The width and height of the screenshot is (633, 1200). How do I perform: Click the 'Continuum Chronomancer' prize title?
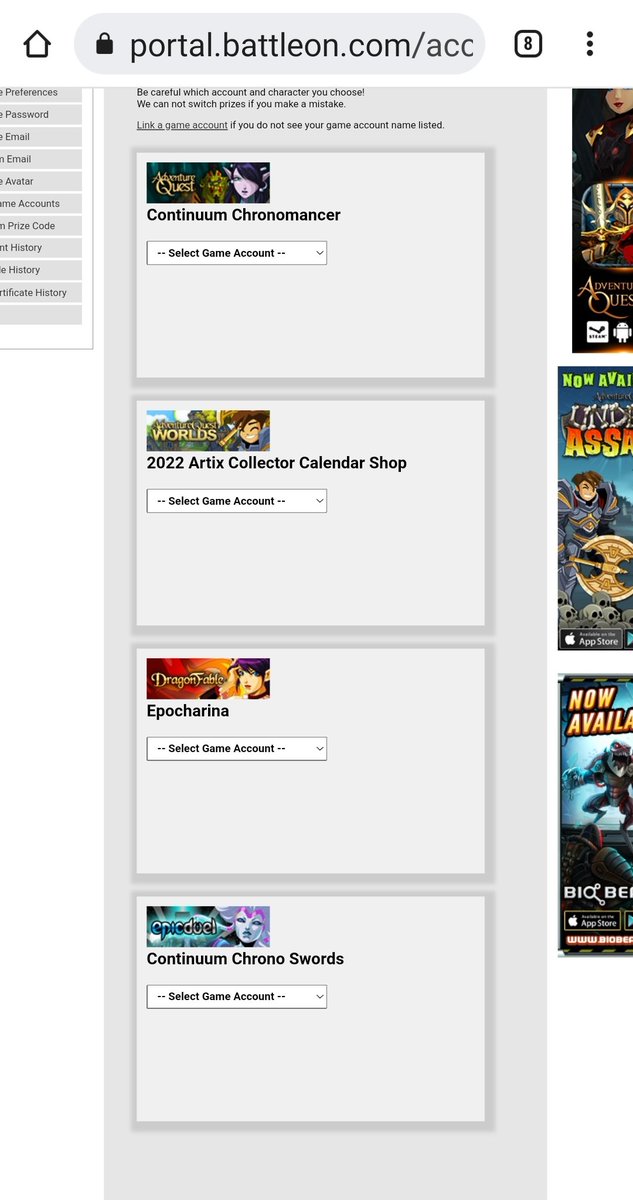pos(244,215)
